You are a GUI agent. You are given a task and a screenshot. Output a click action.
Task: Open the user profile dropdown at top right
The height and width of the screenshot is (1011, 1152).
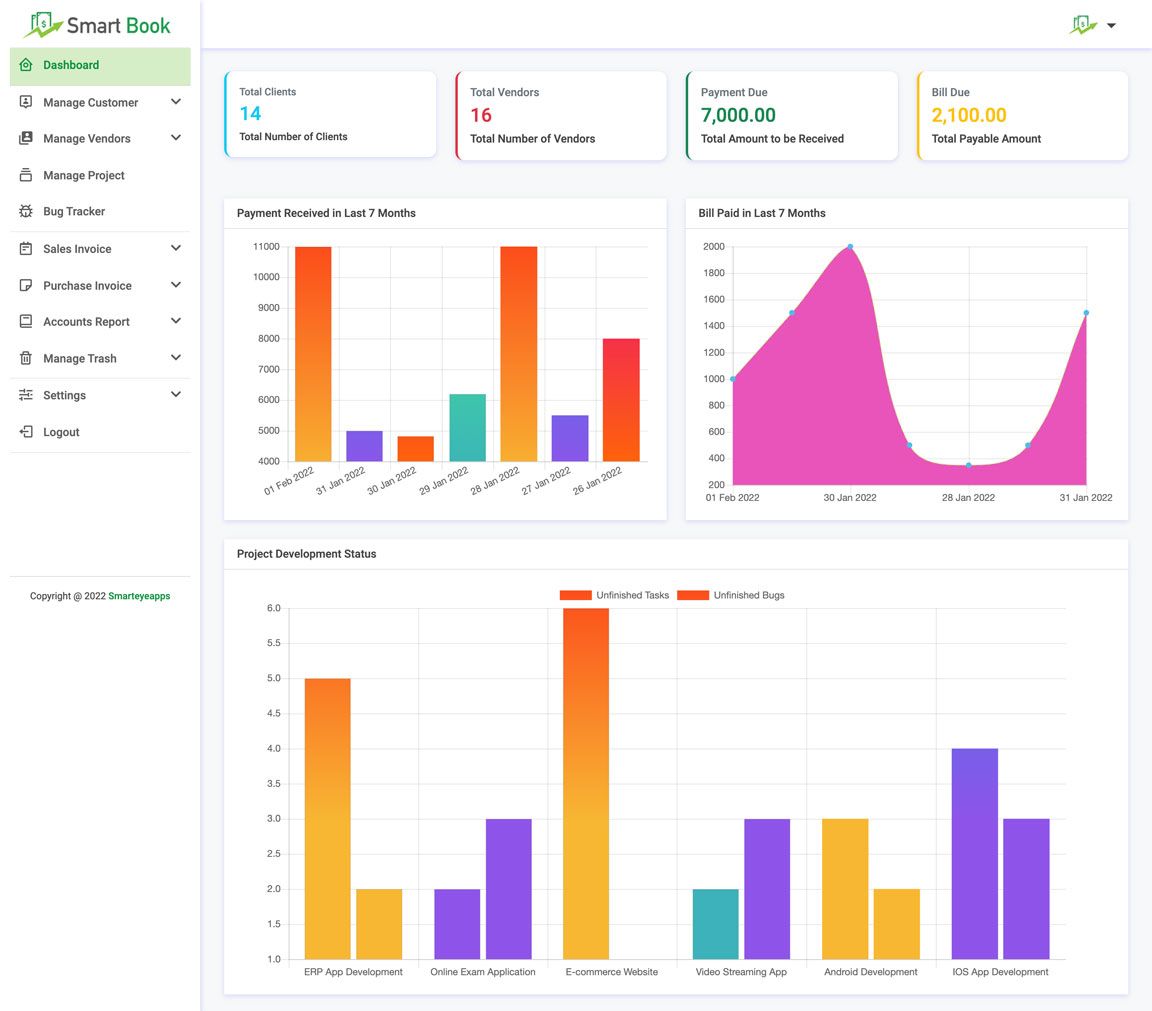[x=1093, y=25]
